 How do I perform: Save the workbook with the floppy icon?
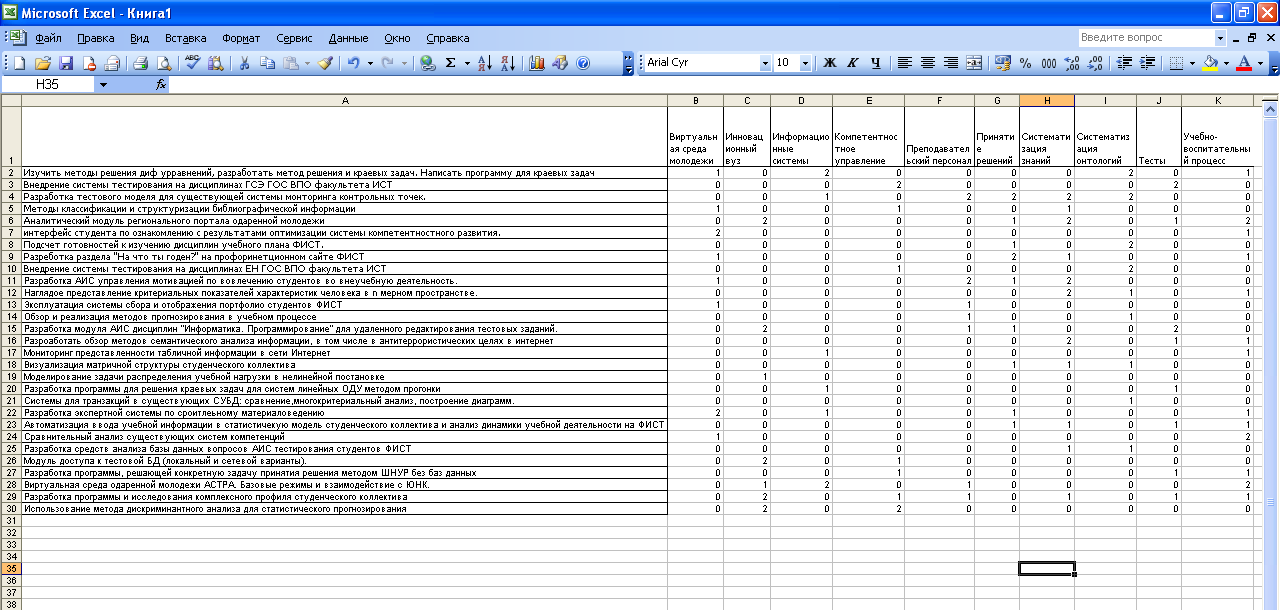tap(66, 62)
